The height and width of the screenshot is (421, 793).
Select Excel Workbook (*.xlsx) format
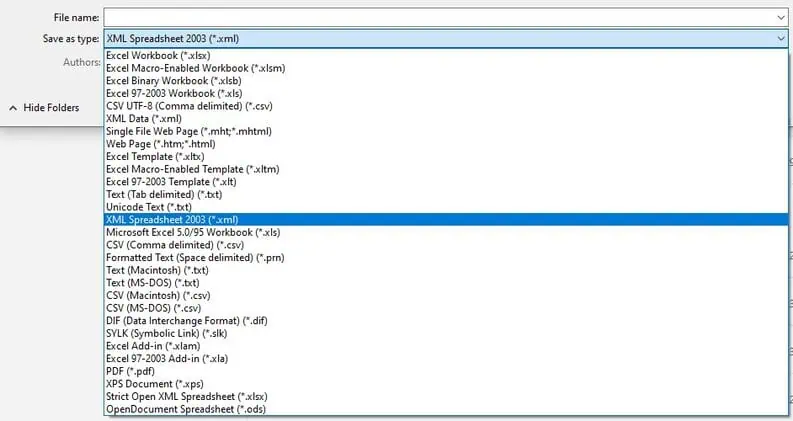tap(446, 56)
